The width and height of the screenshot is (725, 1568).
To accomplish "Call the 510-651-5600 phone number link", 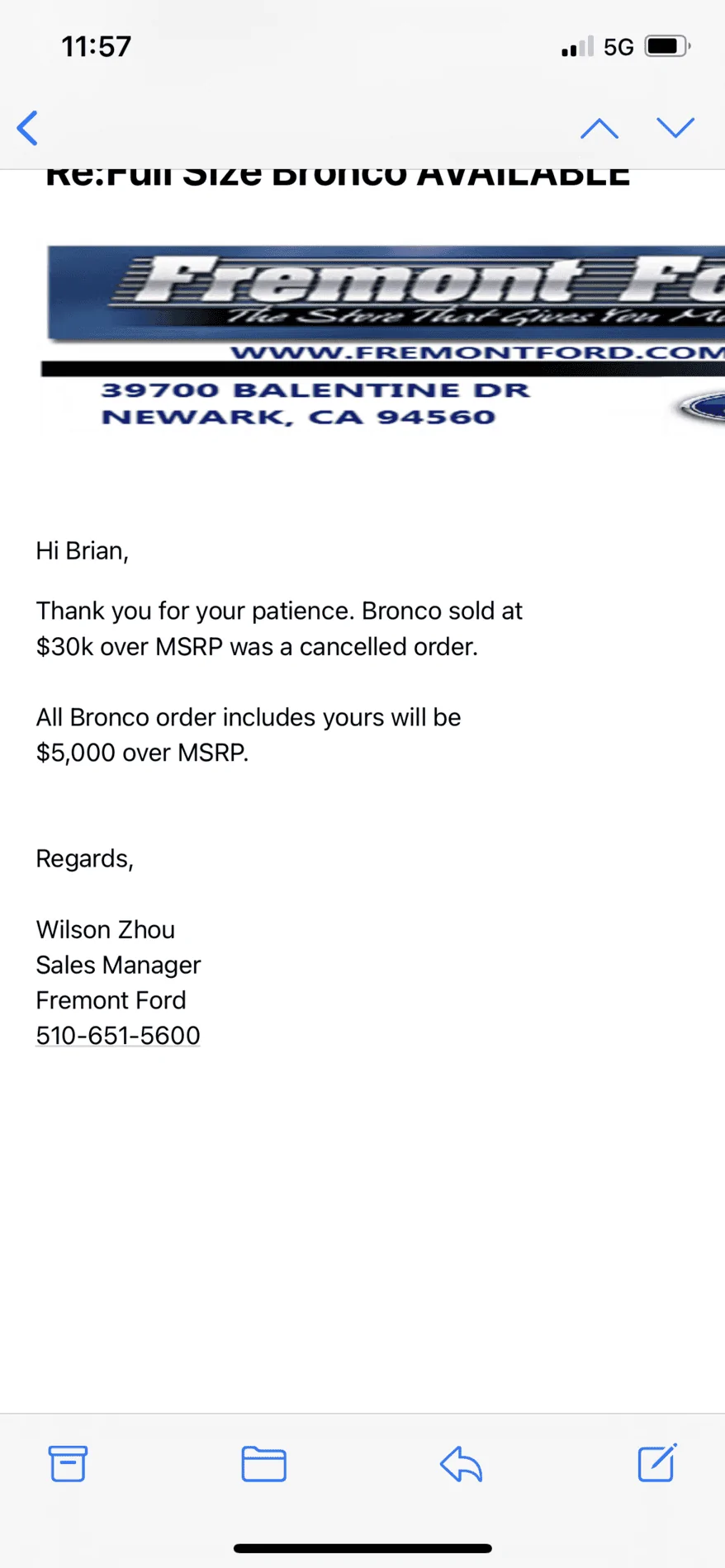I will coord(118,1035).
